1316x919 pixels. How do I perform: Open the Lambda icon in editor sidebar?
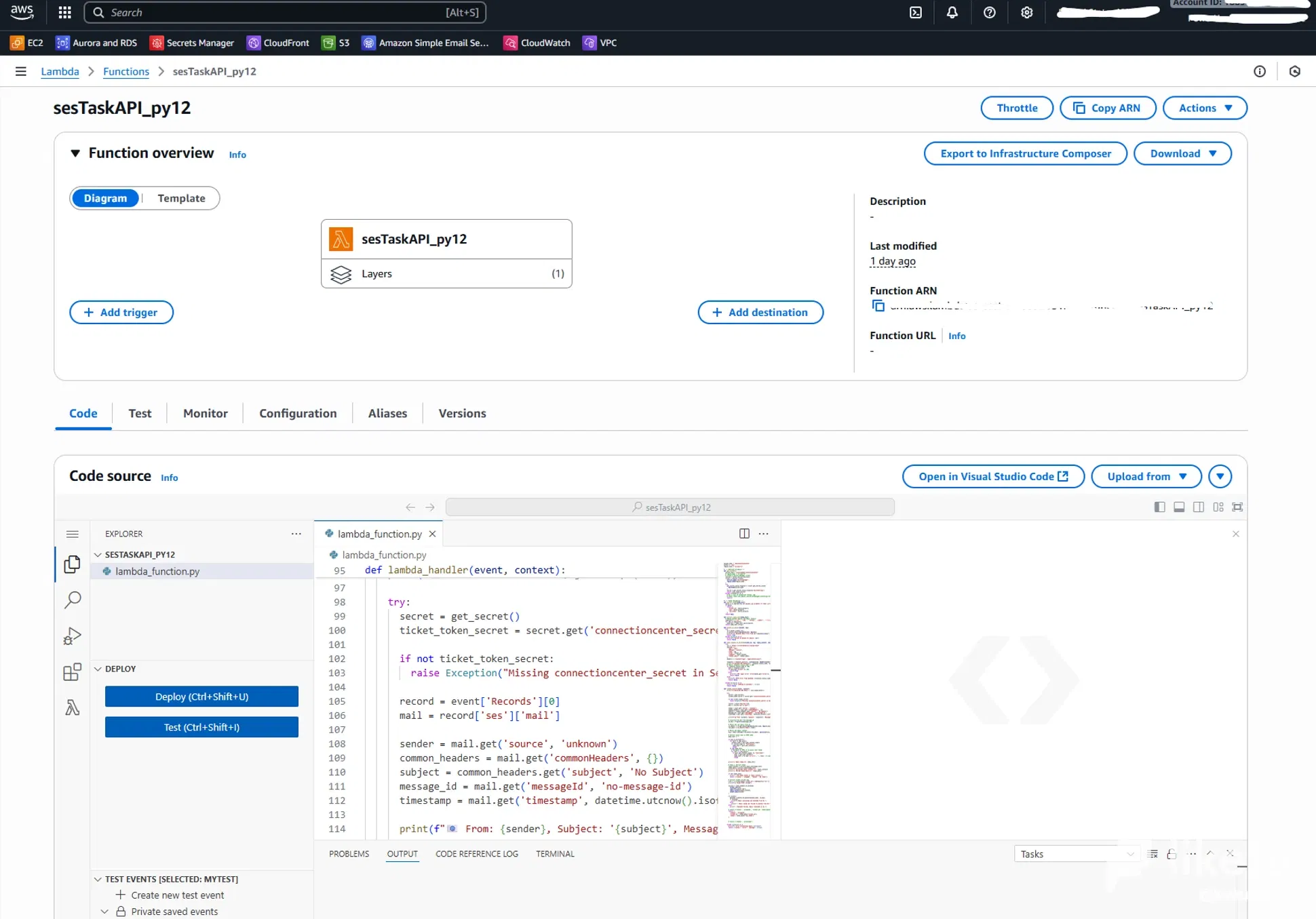[72, 707]
